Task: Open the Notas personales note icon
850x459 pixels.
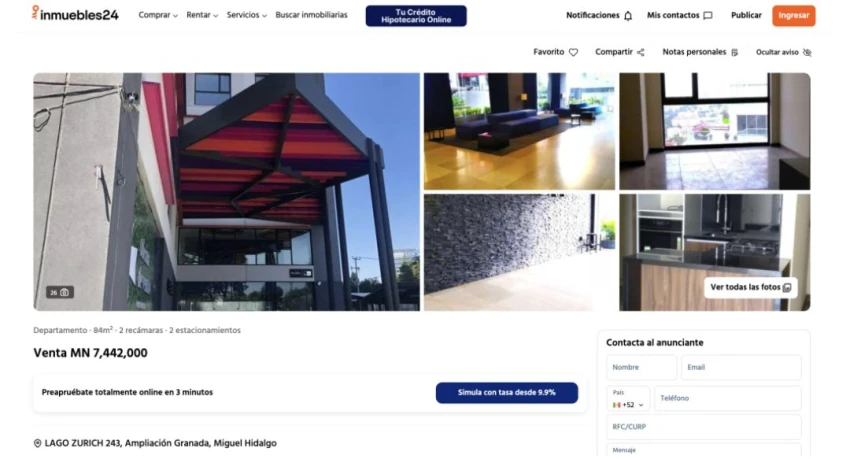Action: point(735,53)
